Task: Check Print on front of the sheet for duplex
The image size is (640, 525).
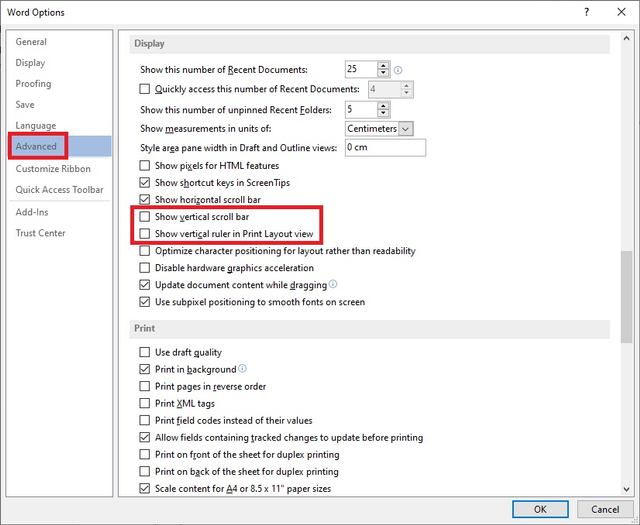Action: (x=144, y=454)
